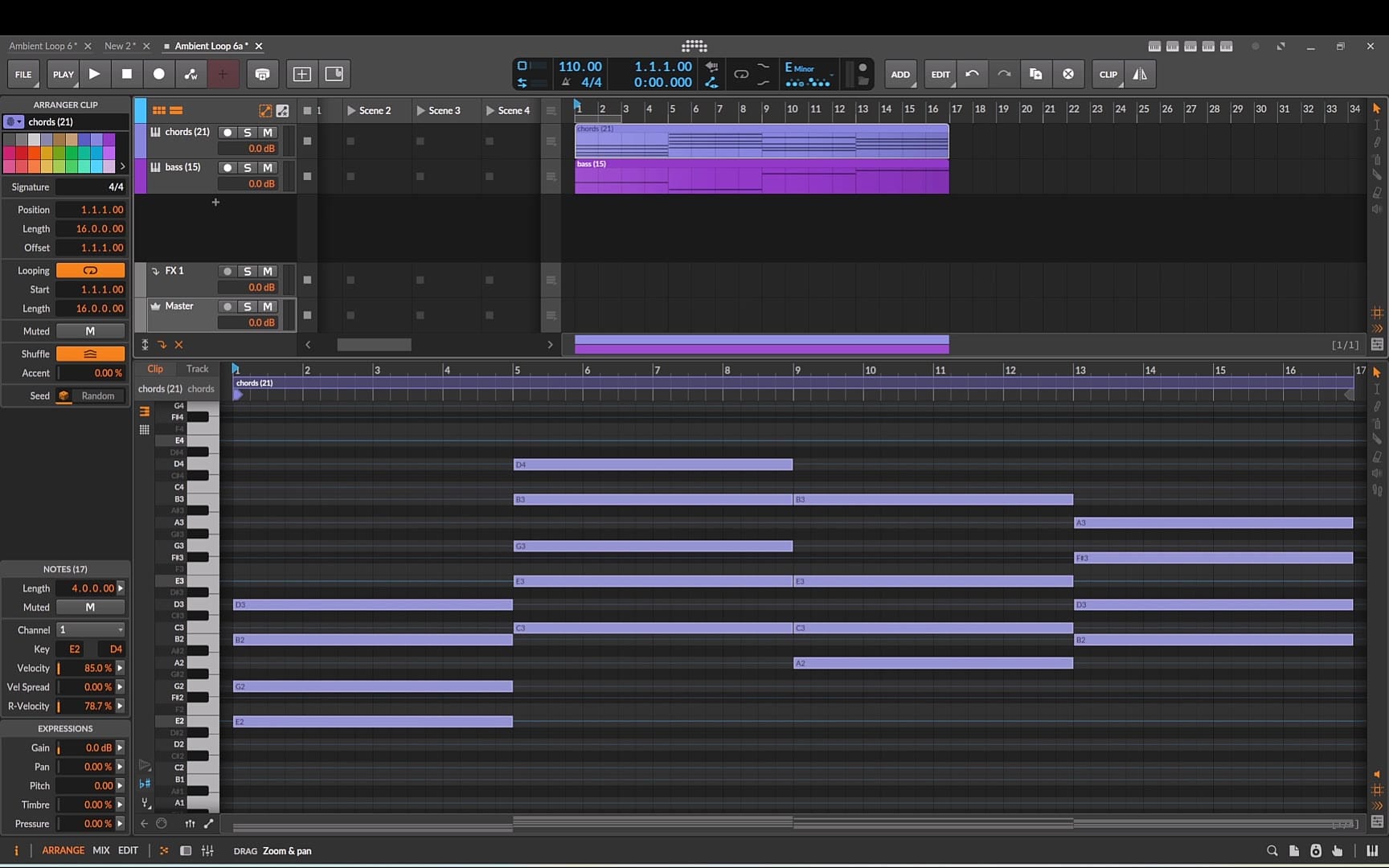Switch to the MIX view

(x=100, y=850)
